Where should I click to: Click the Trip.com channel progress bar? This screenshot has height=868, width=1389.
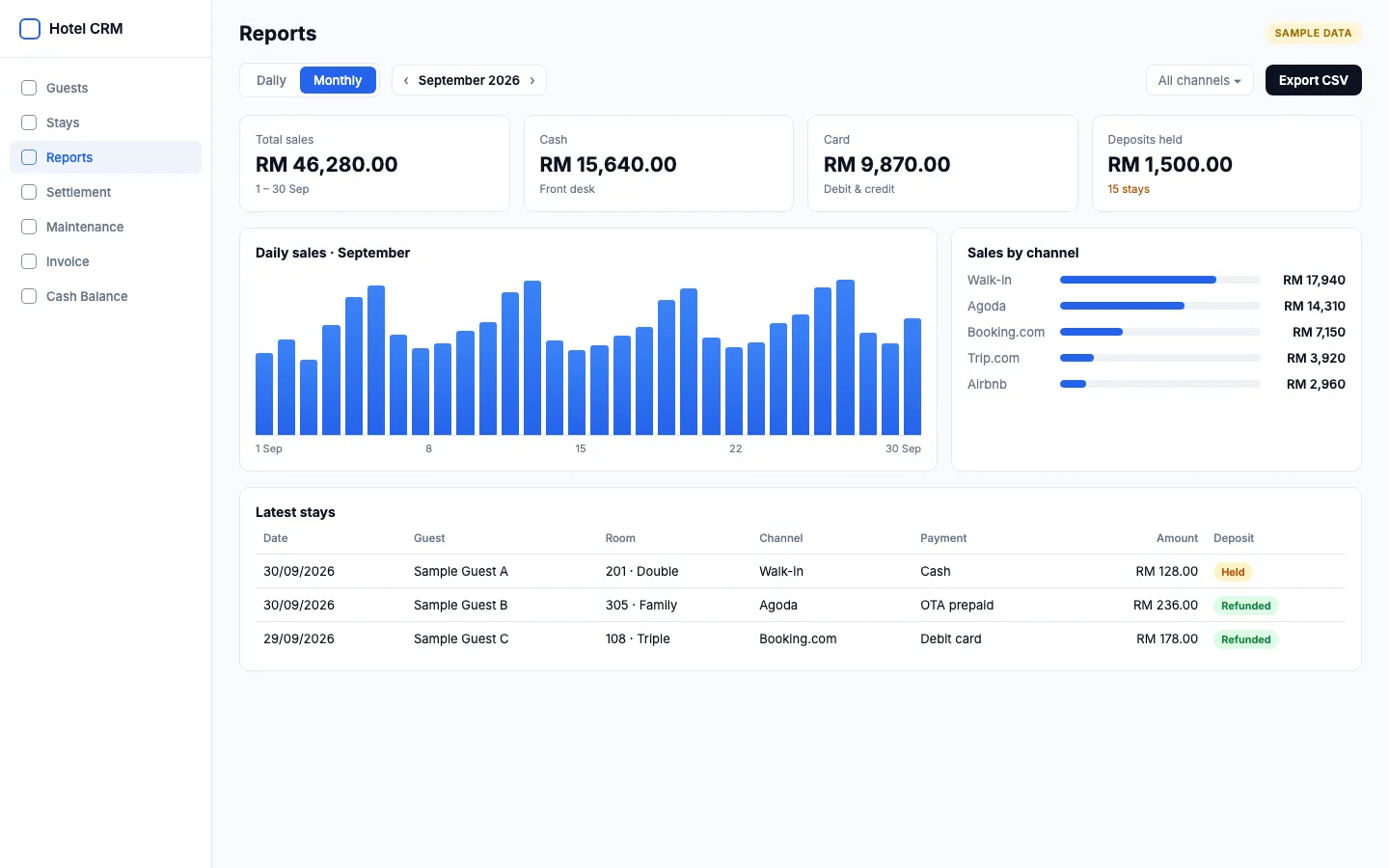(1159, 358)
